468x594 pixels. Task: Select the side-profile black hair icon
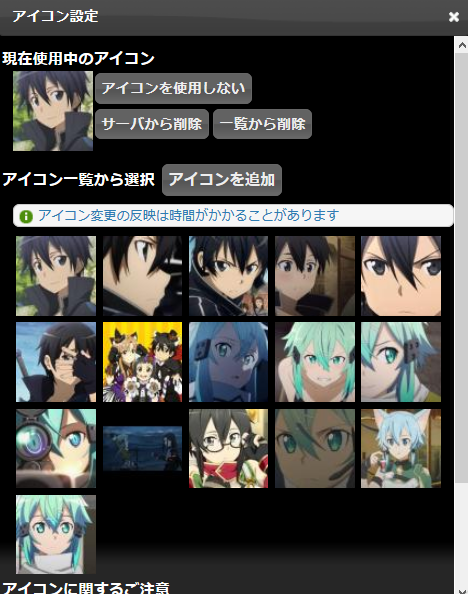click(x=142, y=276)
